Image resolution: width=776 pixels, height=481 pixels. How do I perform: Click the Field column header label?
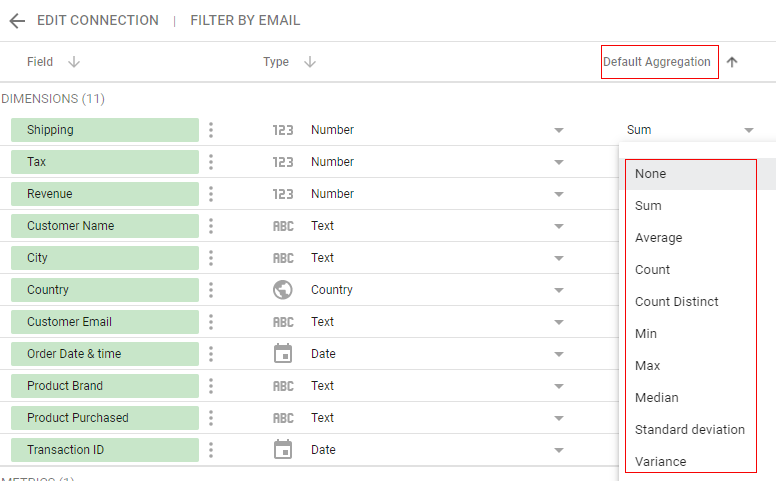point(40,62)
